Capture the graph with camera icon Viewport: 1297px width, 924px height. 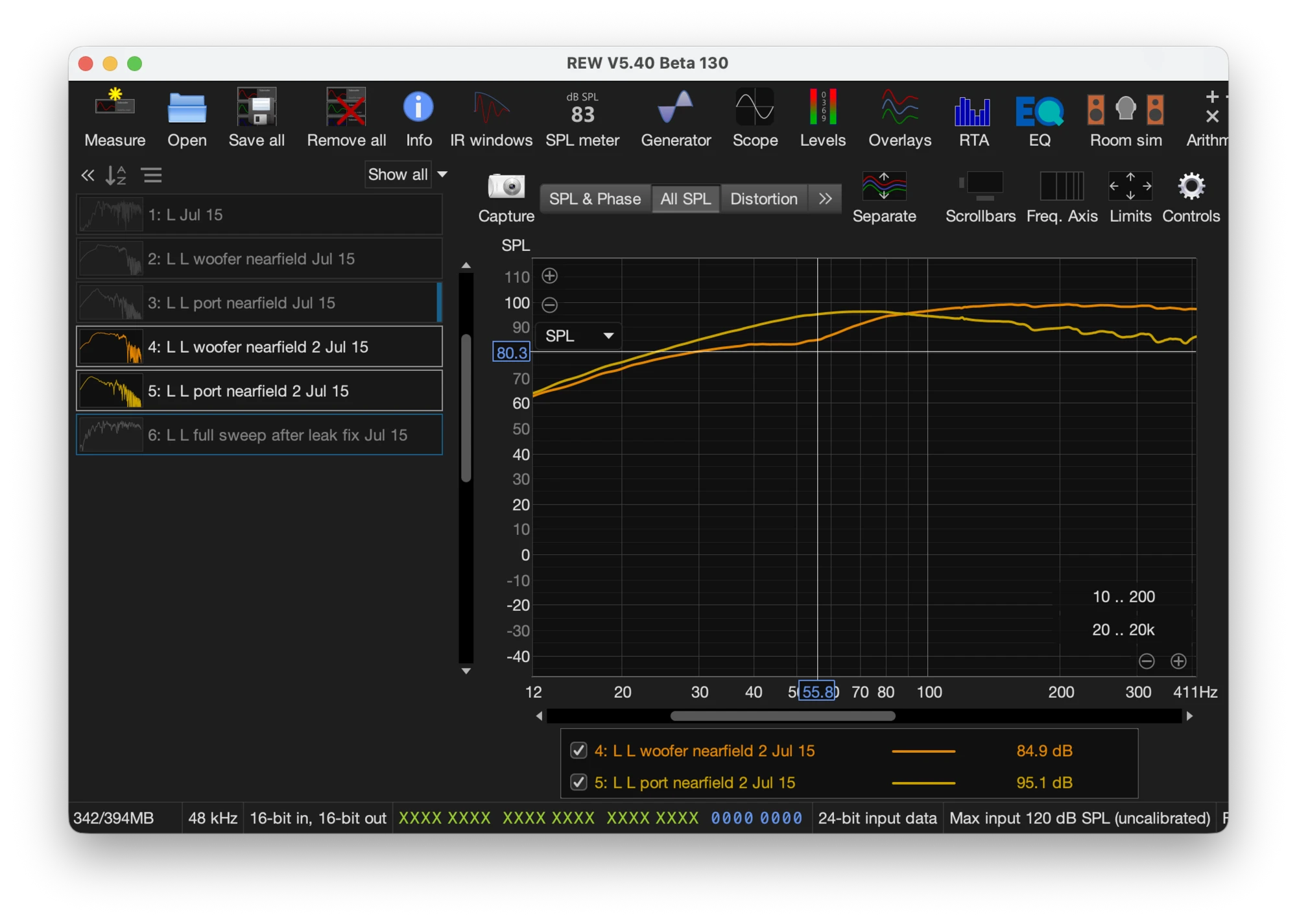tap(506, 198)
